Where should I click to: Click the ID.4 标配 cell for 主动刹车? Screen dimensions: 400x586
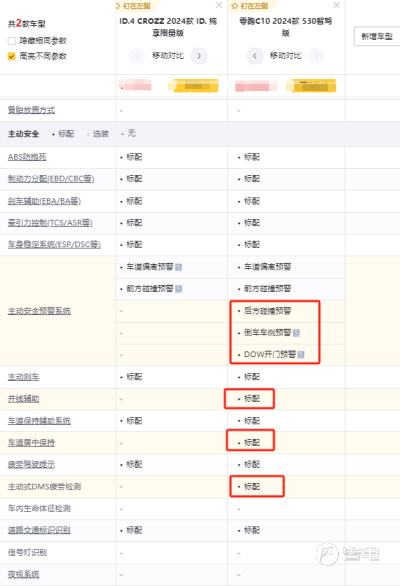point(134,377)
